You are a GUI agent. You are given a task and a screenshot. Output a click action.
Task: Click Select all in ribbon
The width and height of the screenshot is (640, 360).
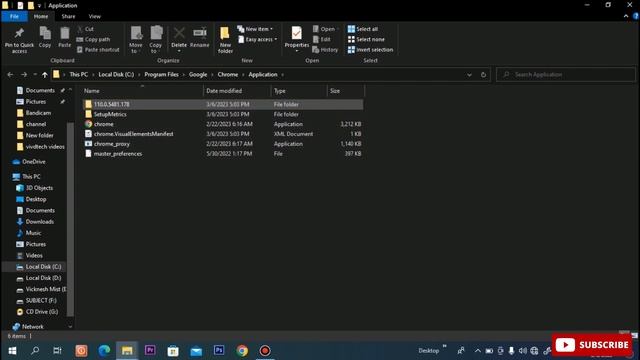click(x=362, y=29)
